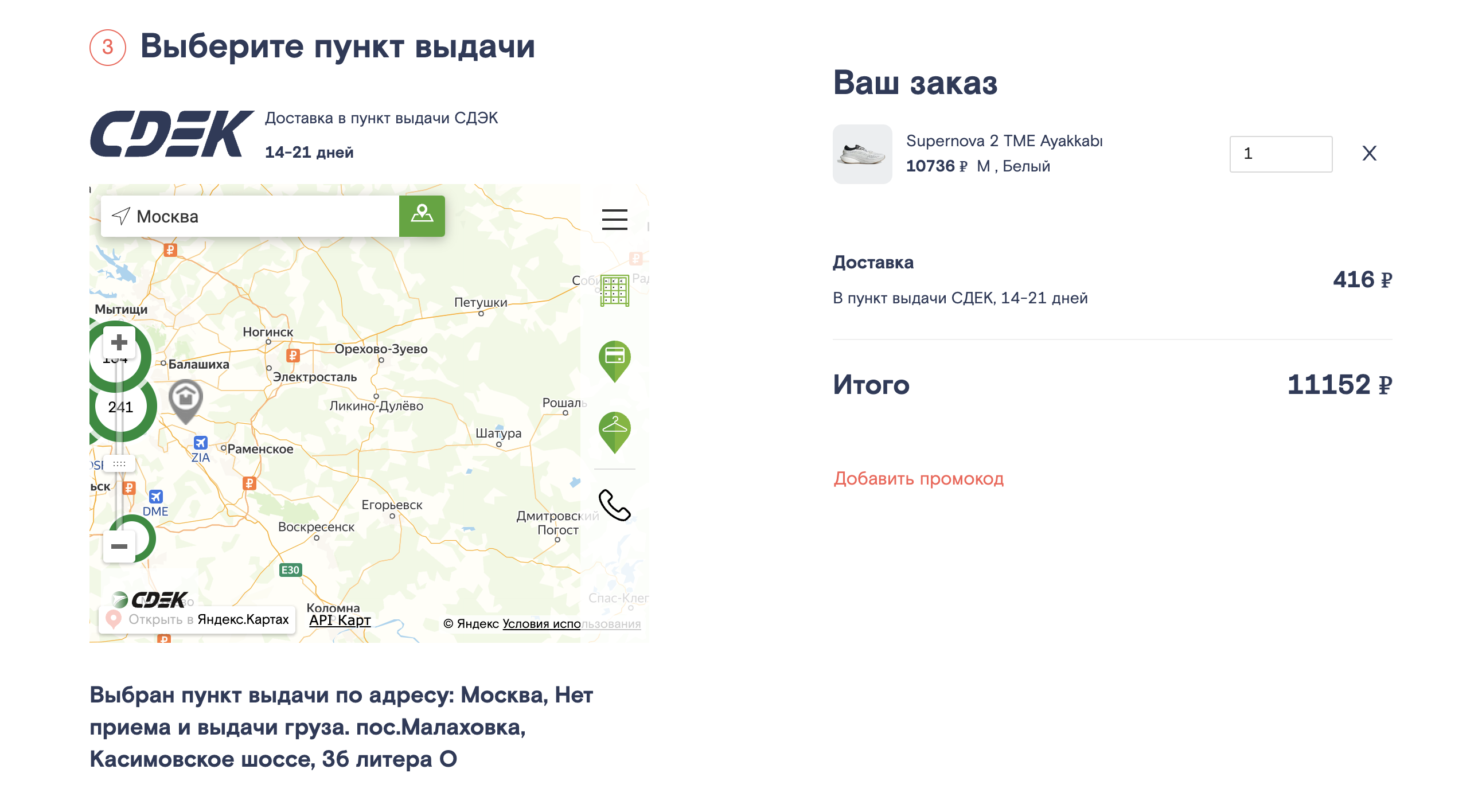Zoom in the map with plus button
The height and width of the screenshot is (812, 1482).
coord(119,343)
